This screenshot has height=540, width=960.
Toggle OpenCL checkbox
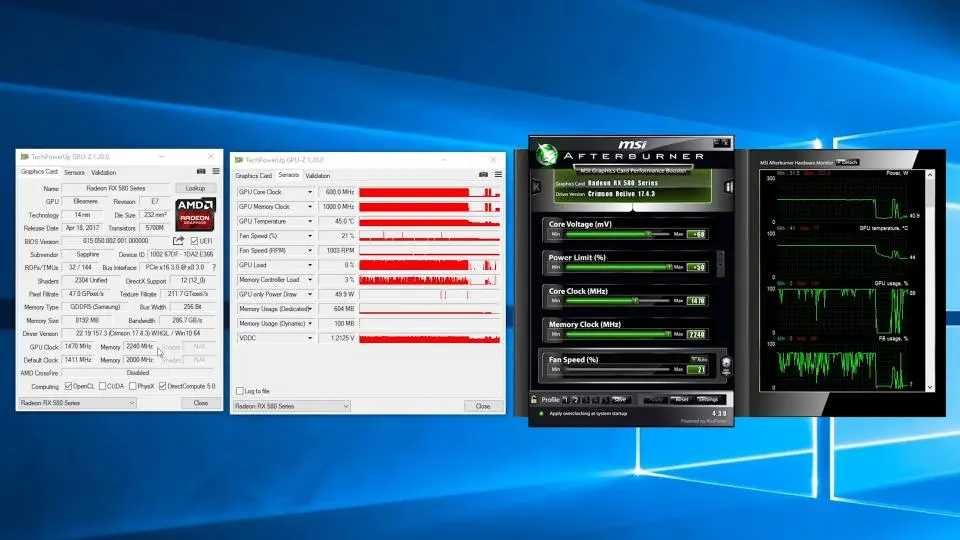click(x=69, y=386)
